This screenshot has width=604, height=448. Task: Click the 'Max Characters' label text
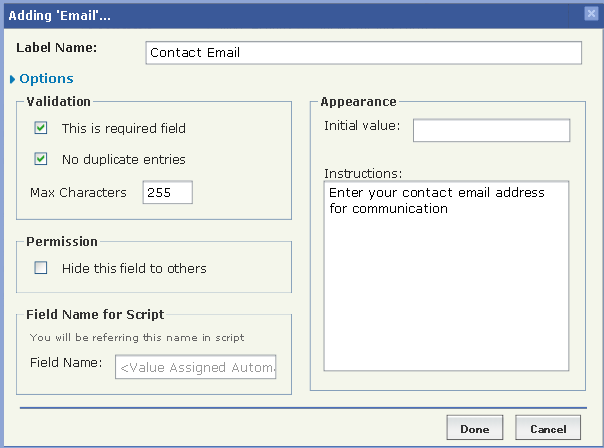click(x=79, y=192)
